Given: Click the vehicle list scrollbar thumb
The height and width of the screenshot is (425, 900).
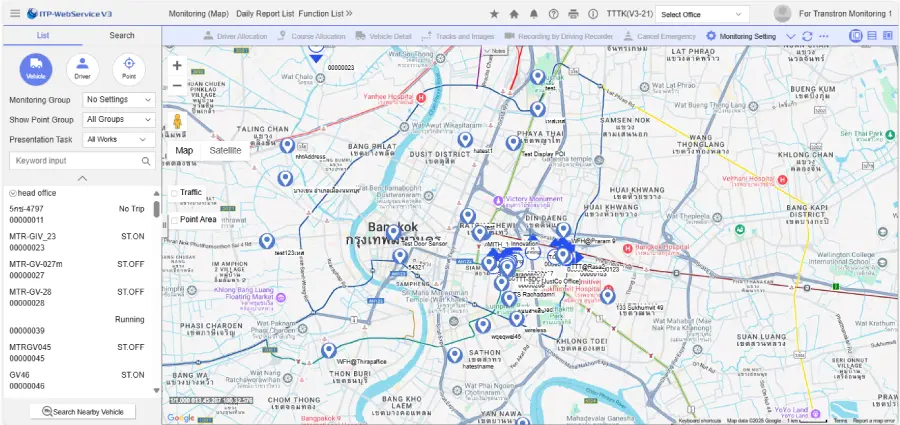Looking at the screenshot, I should [x=157, y=209].
